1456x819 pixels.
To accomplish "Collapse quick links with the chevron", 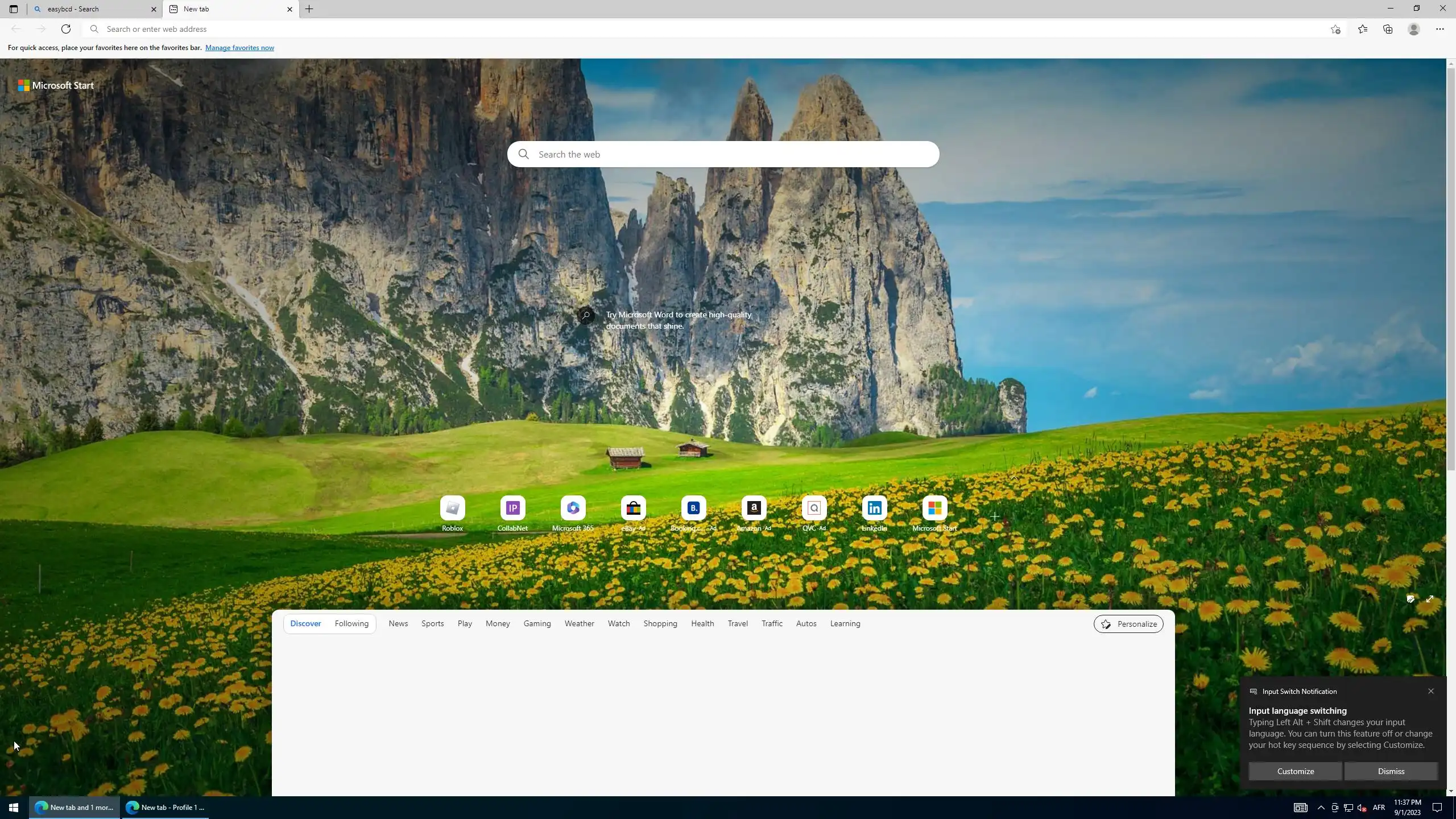I will click(1015, 478).
